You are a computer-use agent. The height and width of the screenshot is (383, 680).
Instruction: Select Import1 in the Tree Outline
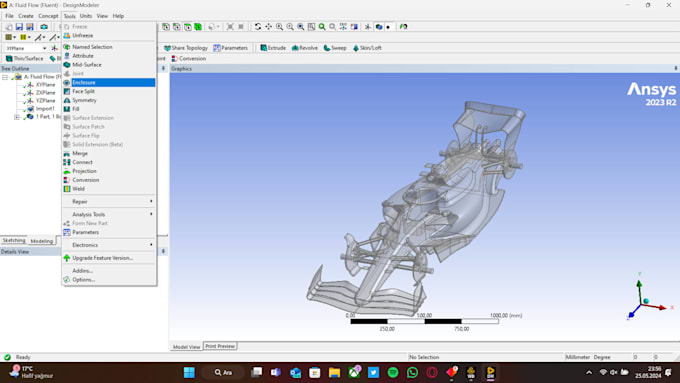[x=45, y=109]
